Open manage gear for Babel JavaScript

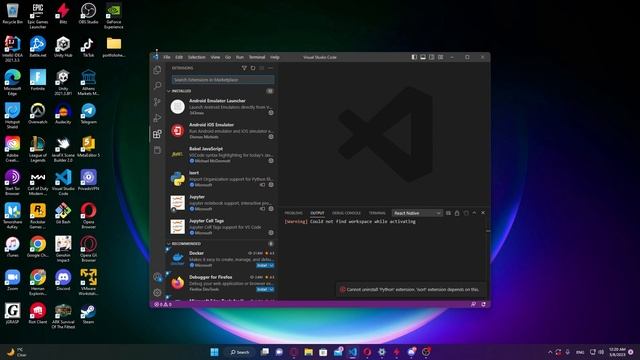[271, 161]
